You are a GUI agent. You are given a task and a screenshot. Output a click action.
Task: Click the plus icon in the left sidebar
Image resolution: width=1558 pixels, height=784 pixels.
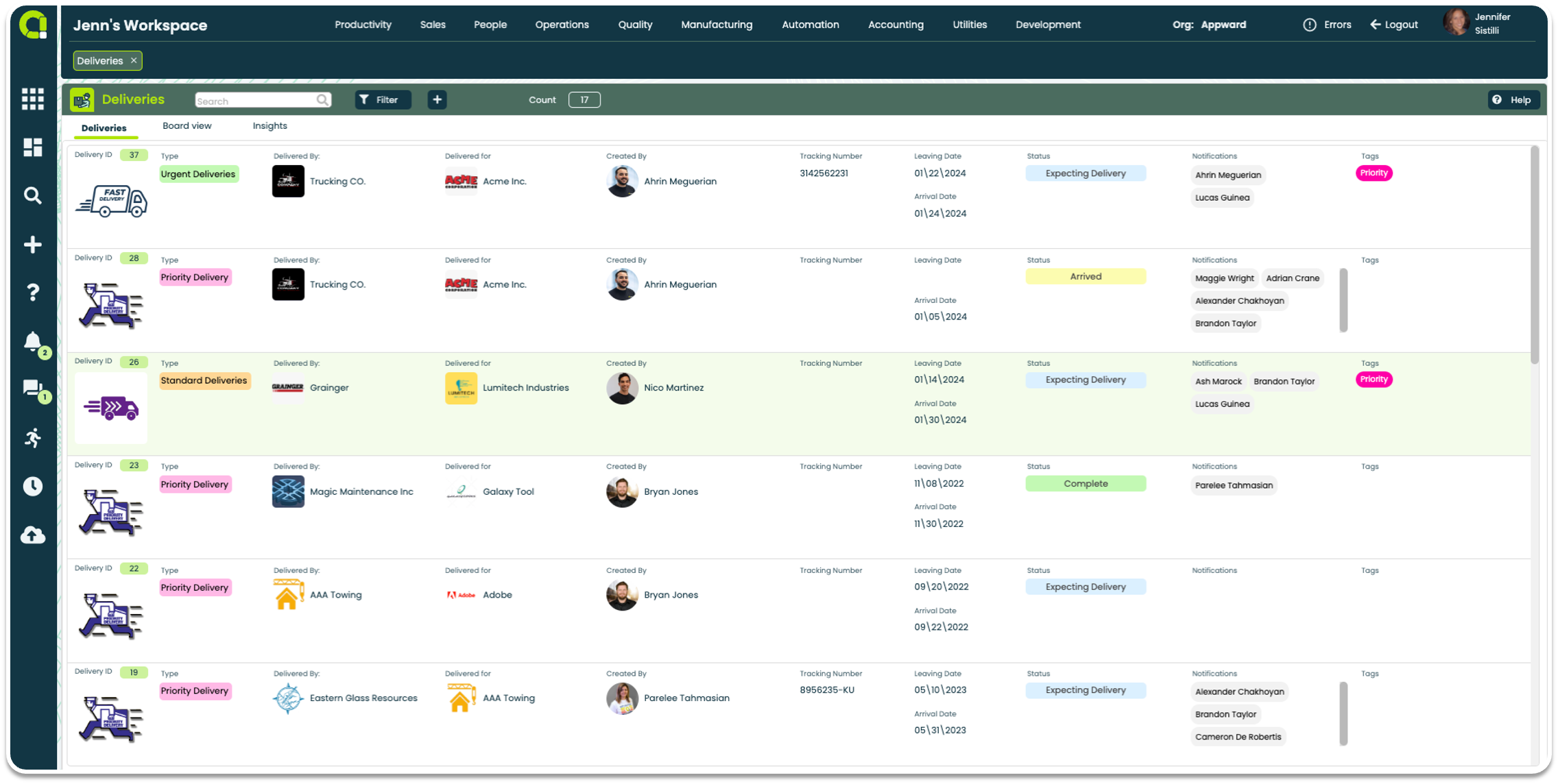point(32,244)
